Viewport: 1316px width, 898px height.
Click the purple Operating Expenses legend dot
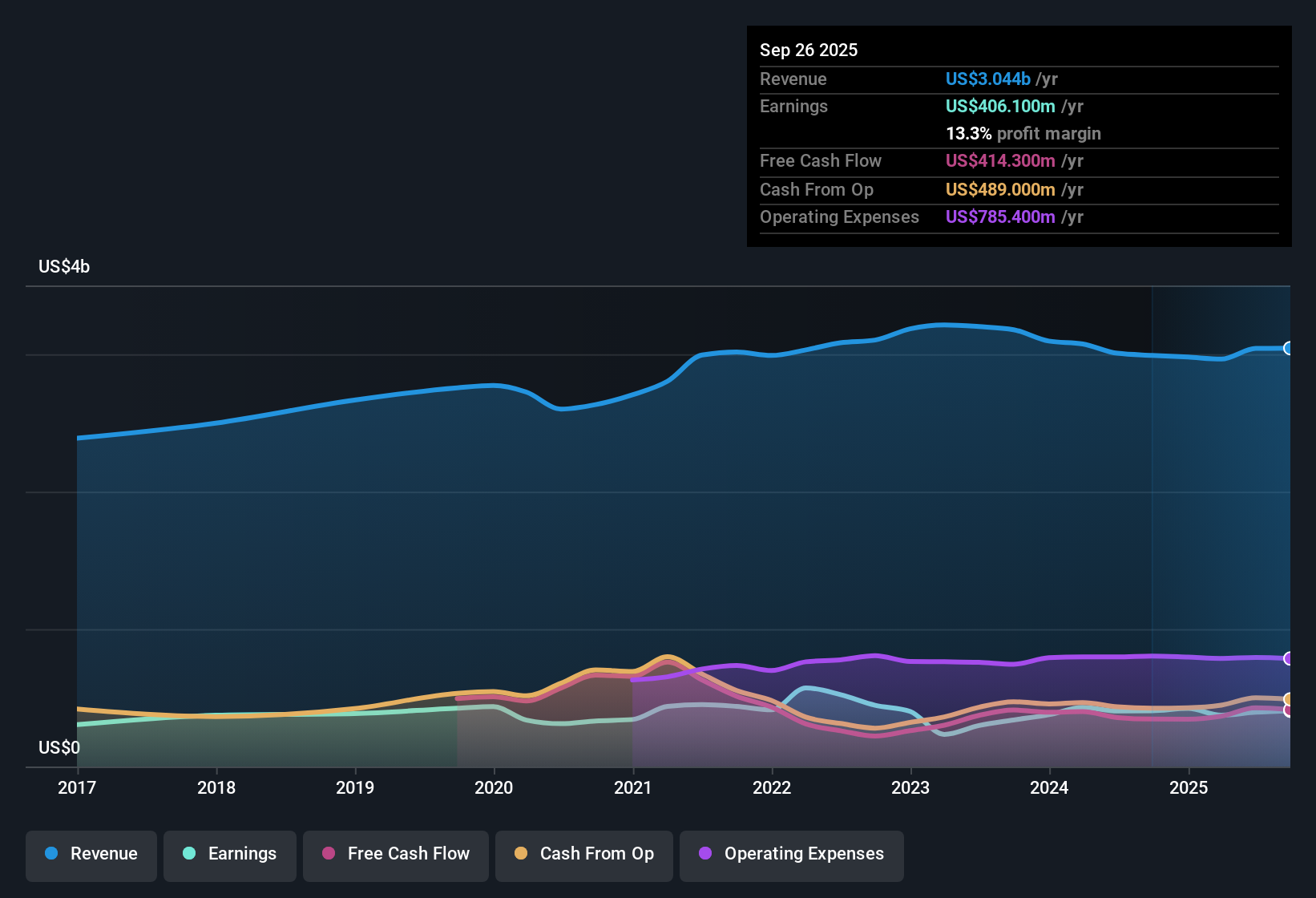point(705,854)
